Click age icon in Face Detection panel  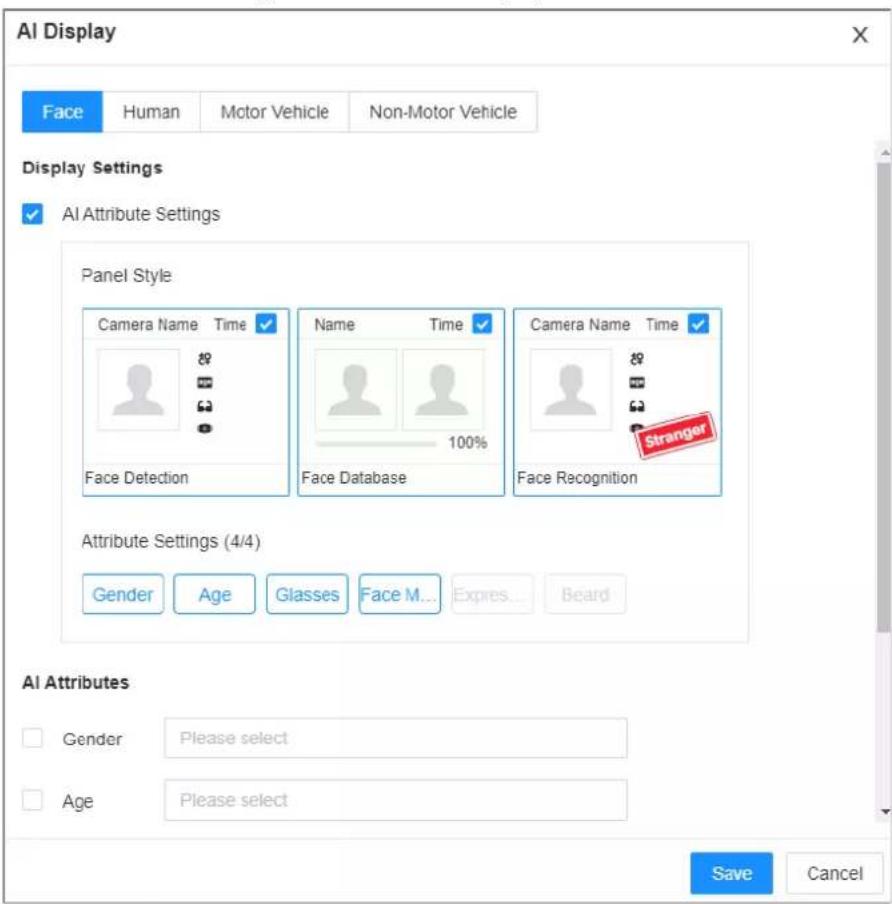point(205,382)
